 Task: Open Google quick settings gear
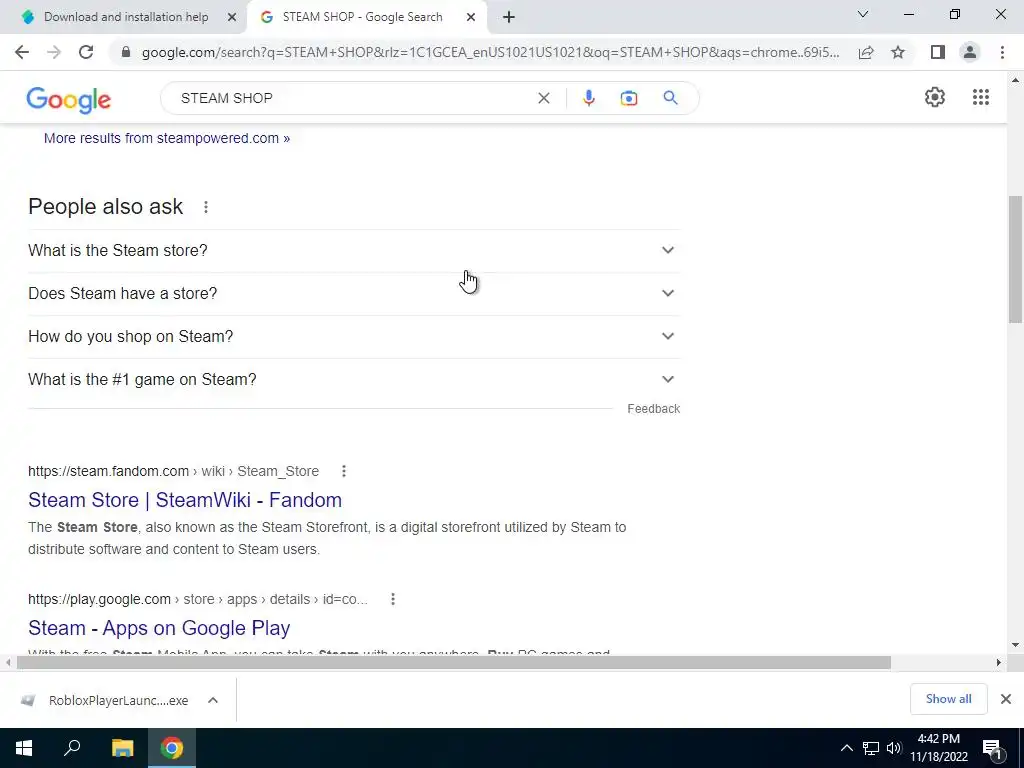pos(935,97)
